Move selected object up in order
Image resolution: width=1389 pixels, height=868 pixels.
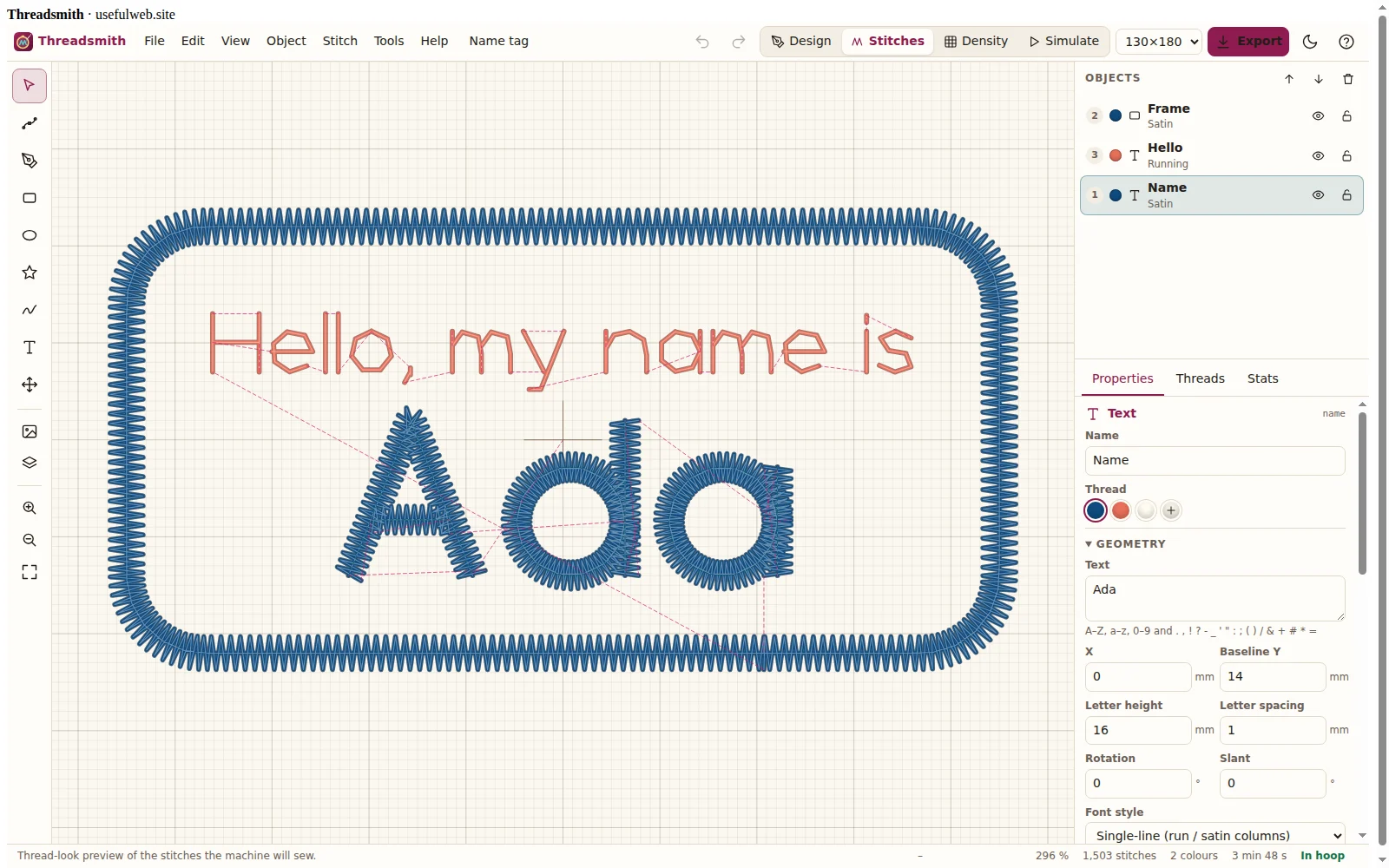(x=1289, y=79)
